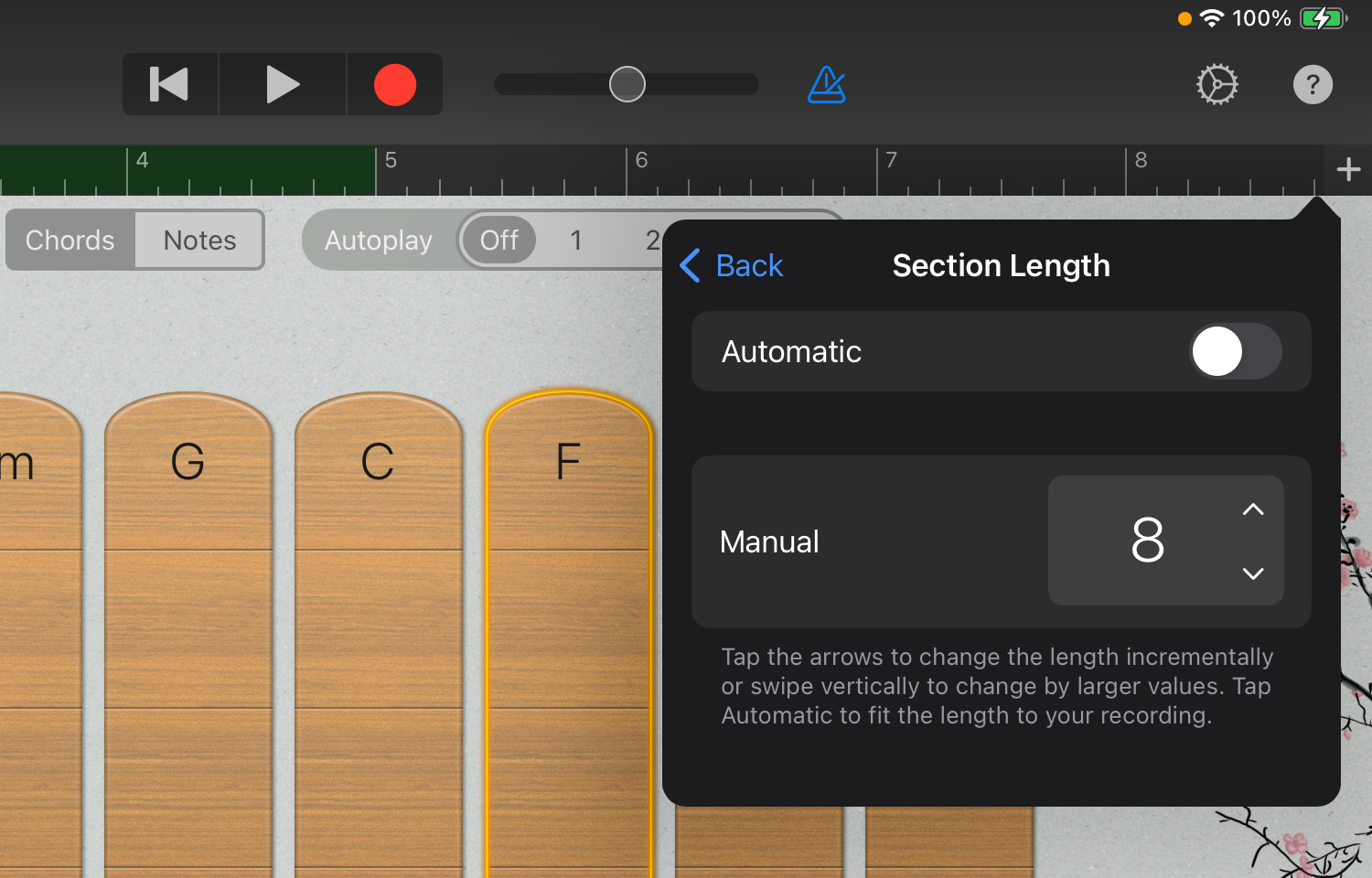Open the help question mark icon
Screen dimensions: 1372x878
coord(1313,85)
